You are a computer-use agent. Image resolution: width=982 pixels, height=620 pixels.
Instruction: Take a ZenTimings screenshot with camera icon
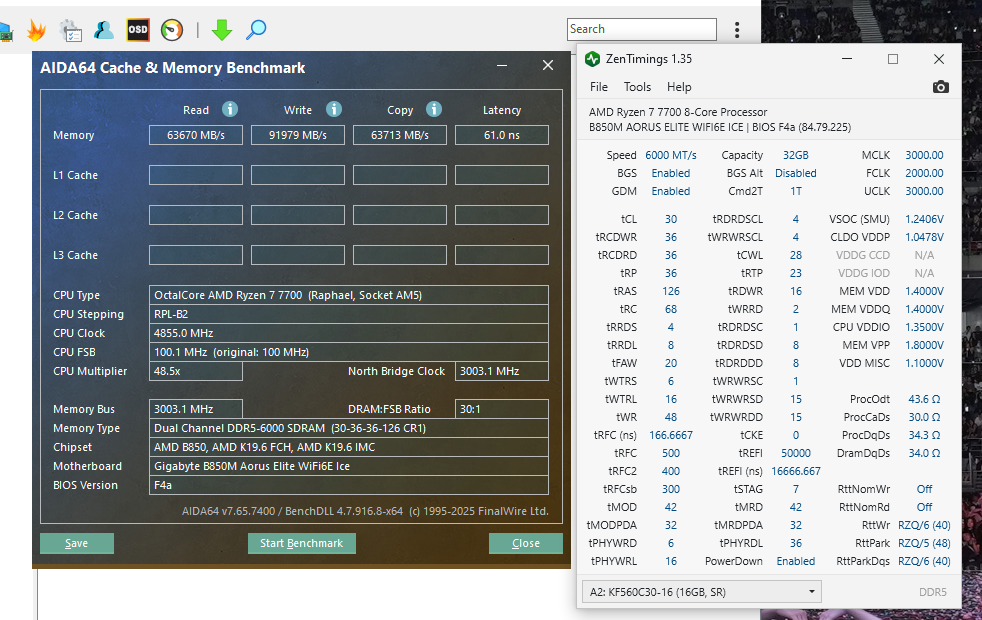pyautogui.click(x=940, y=87)
